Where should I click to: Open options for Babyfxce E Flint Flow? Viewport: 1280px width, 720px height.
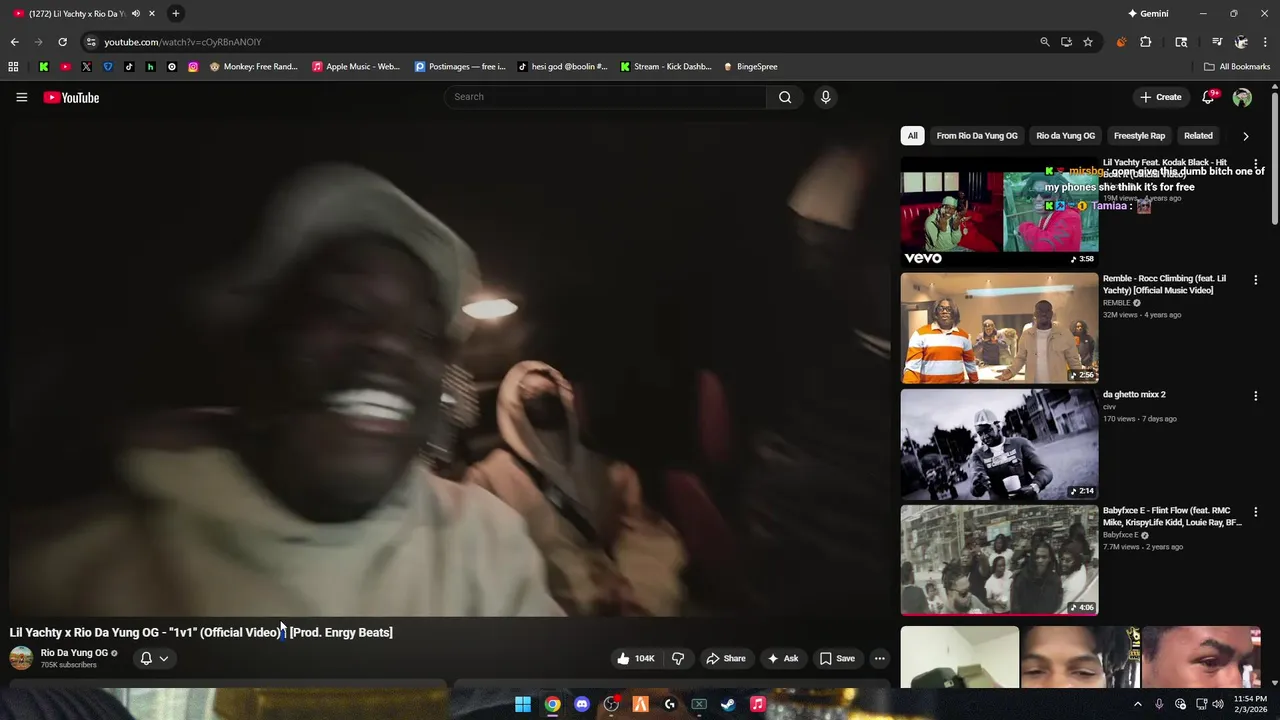coord(1256,512)
